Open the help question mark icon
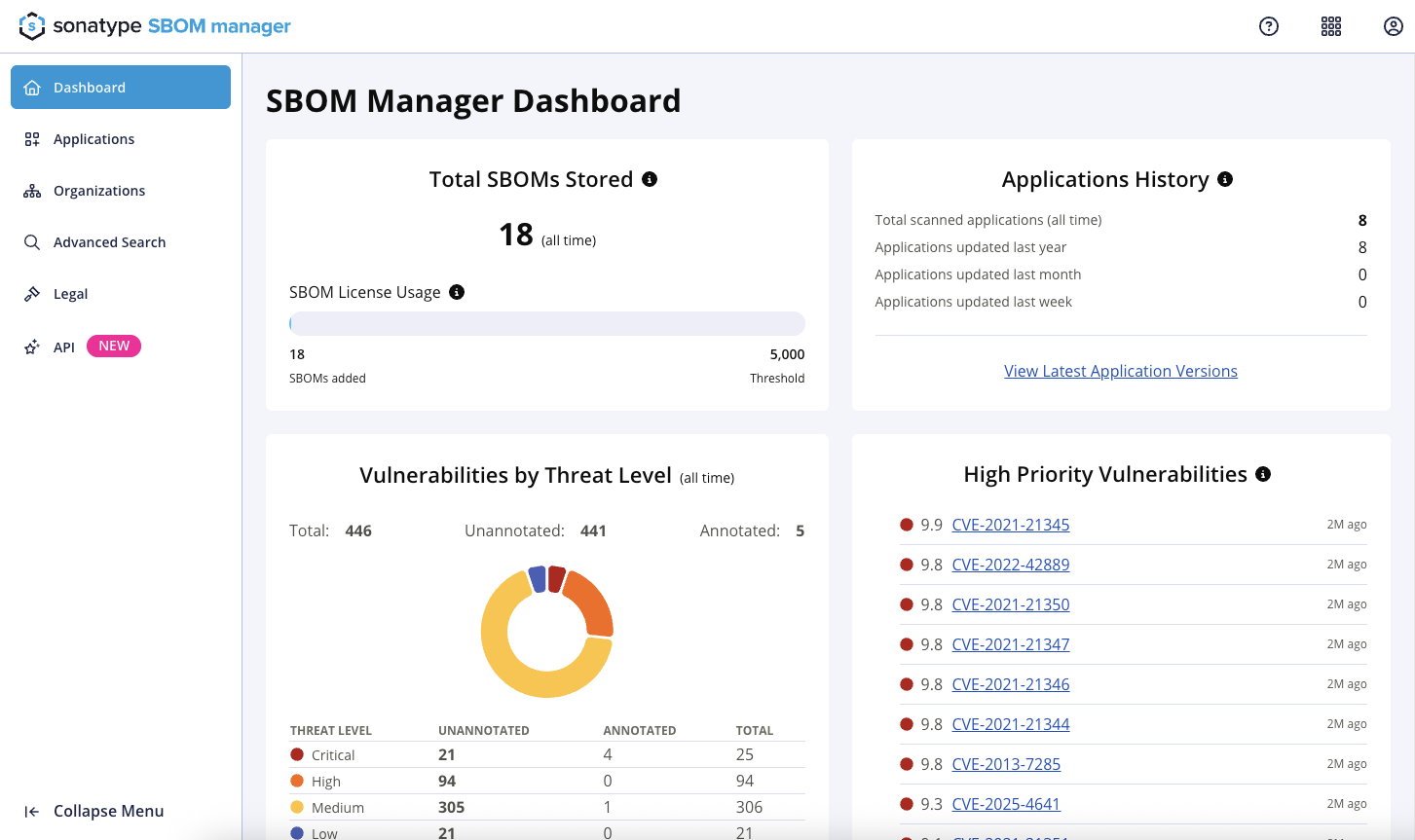 pos(1269,26)
